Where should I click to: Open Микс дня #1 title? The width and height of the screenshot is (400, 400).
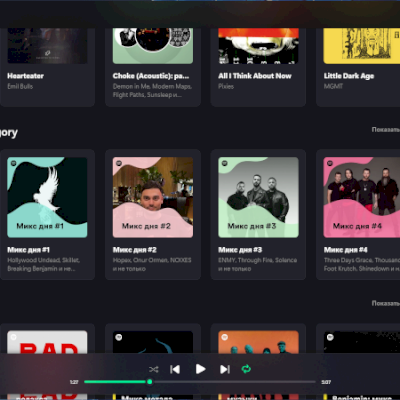click(x=29, y=250)
